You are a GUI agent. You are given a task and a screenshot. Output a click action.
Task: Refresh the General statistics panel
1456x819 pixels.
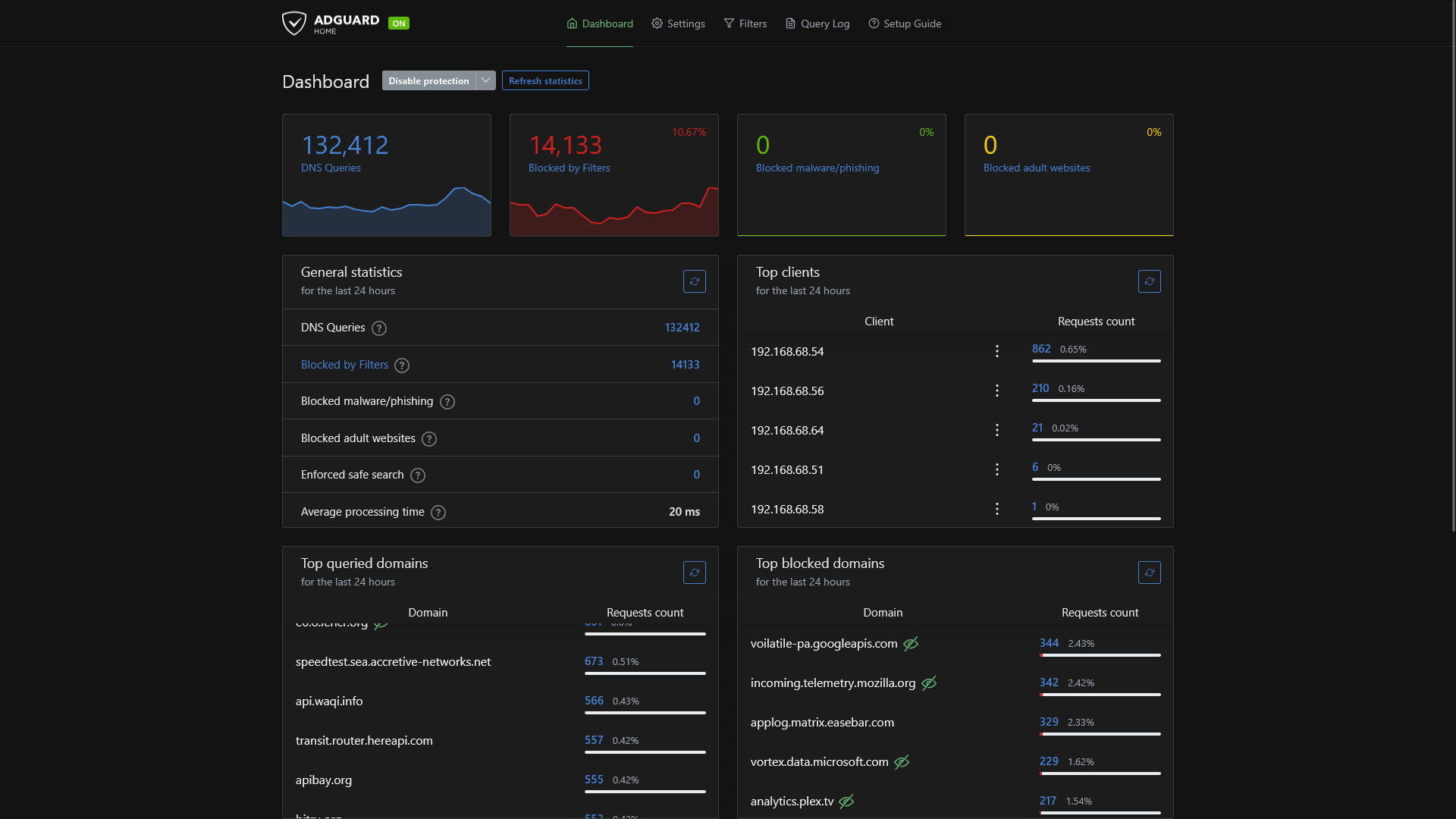695,281
